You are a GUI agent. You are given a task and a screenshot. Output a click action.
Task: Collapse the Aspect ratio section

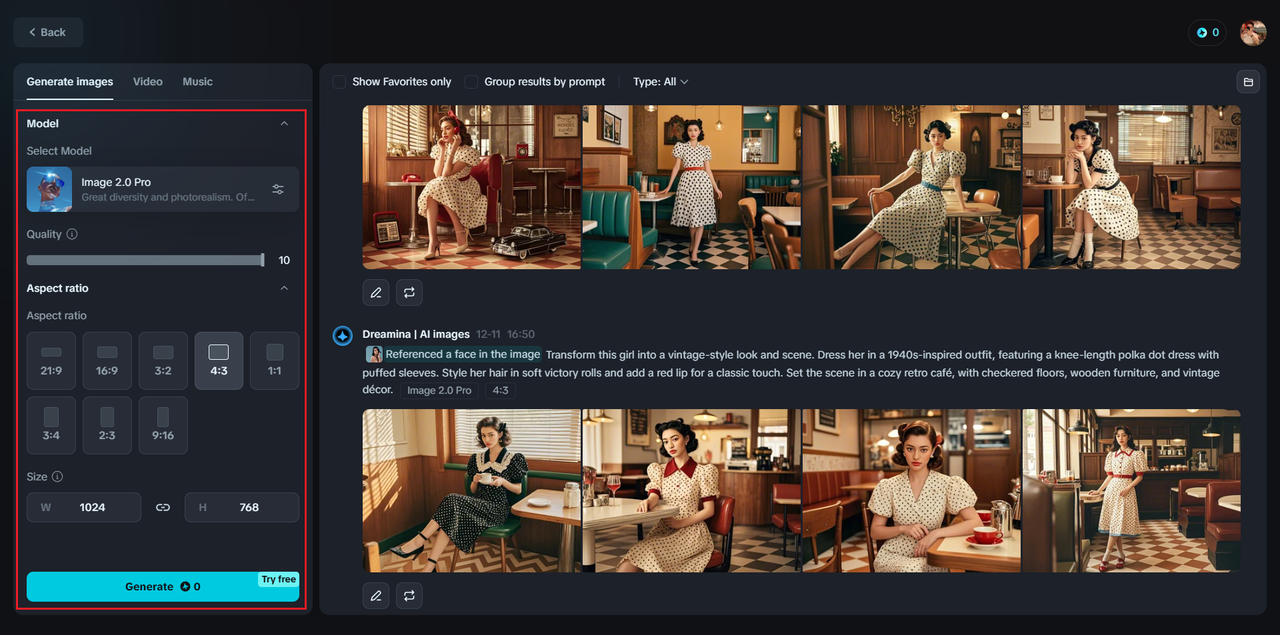284,288
